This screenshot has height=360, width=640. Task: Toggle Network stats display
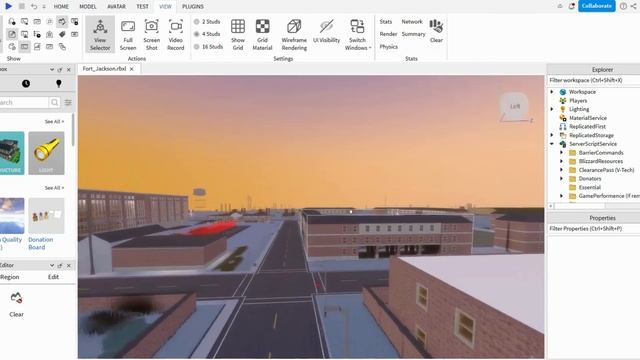point(412,22)
